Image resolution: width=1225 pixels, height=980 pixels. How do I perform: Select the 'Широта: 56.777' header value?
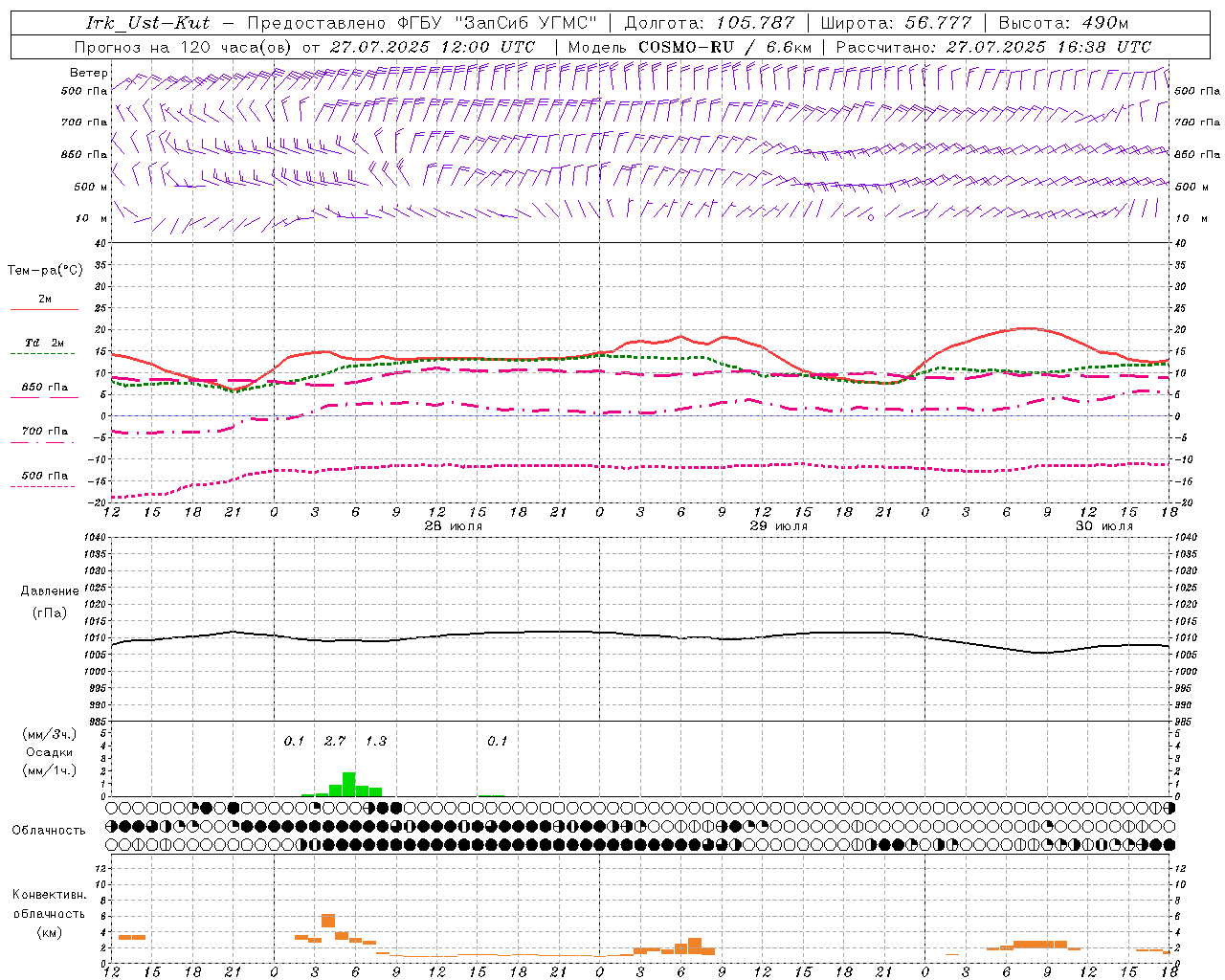896,23
